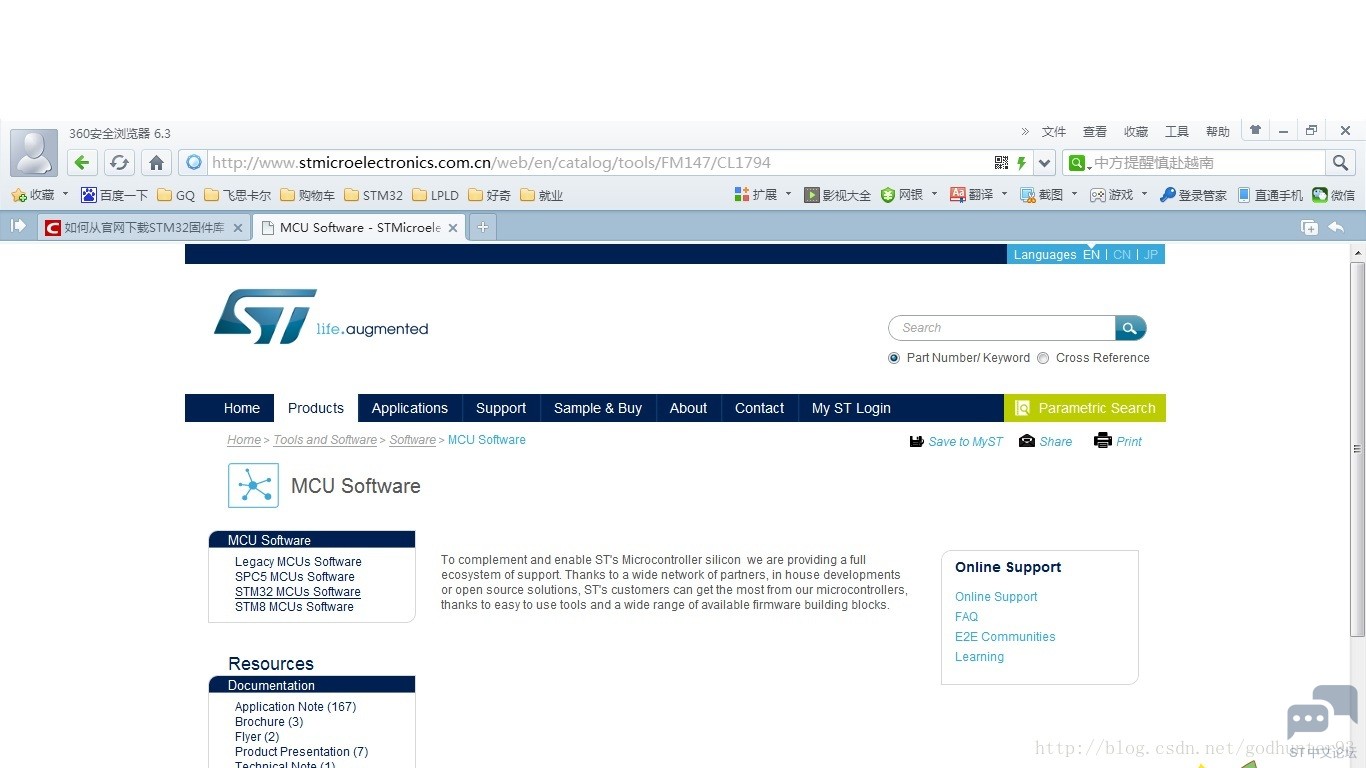Click the magnifier button in browser search box
Image resolution: width=1366 pixels, height=768 pixels.
pos(1340,163)
